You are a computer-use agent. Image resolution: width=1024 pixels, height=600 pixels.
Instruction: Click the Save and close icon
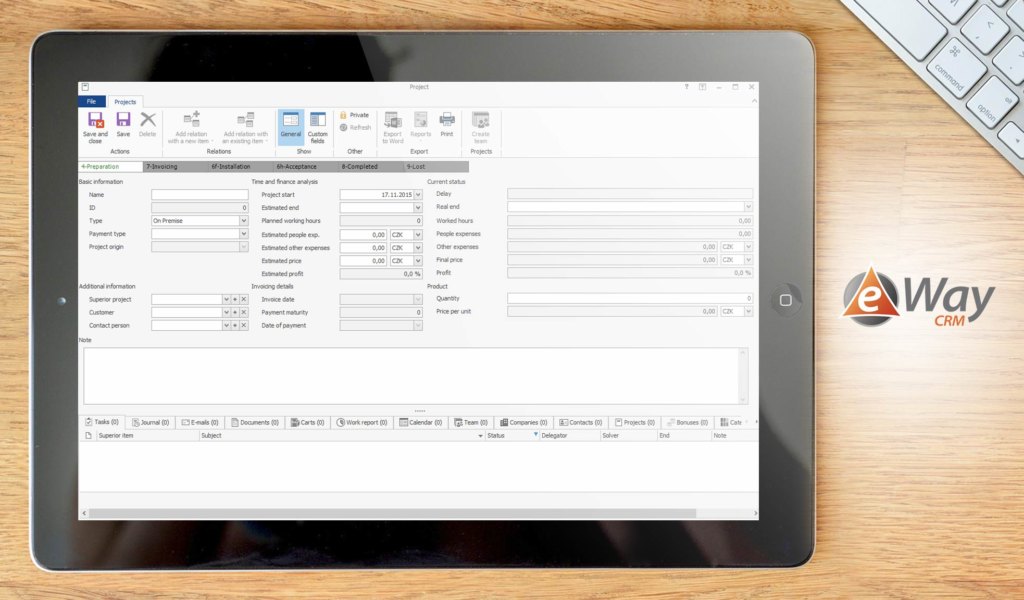(x=95, y=124)
